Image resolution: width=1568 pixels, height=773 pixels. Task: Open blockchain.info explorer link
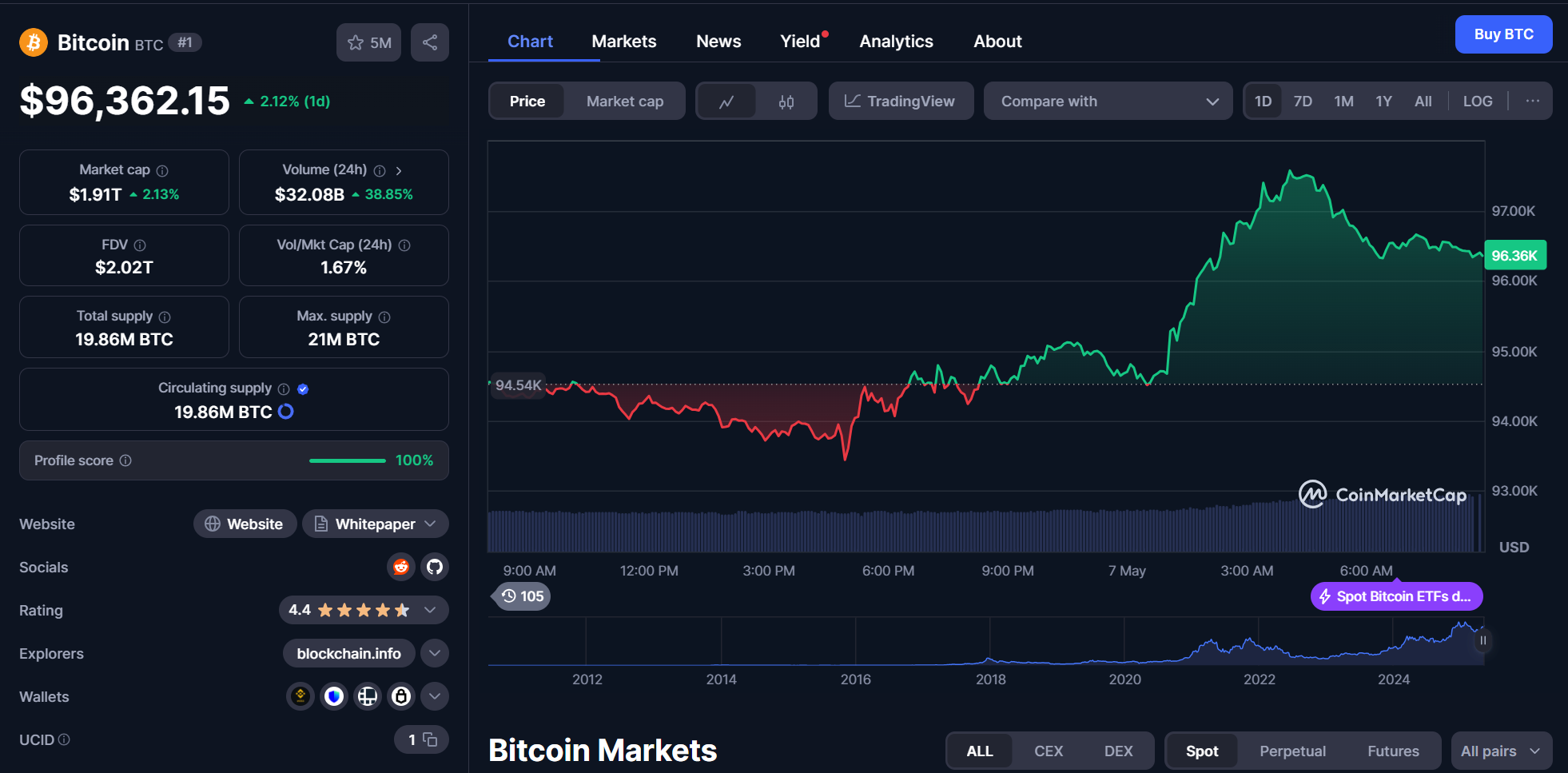coord(348,653)
